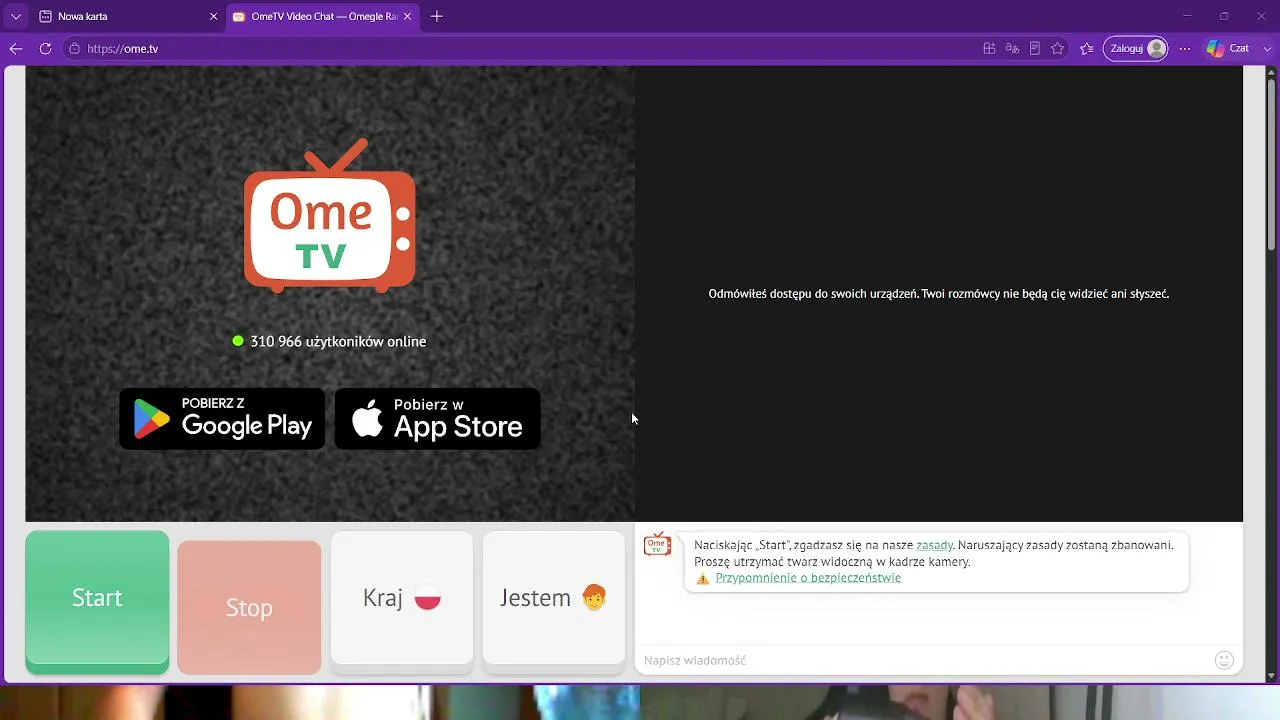Select the OmeTV Video Chat tab
Screen dimensions: 1280x720
322,16
